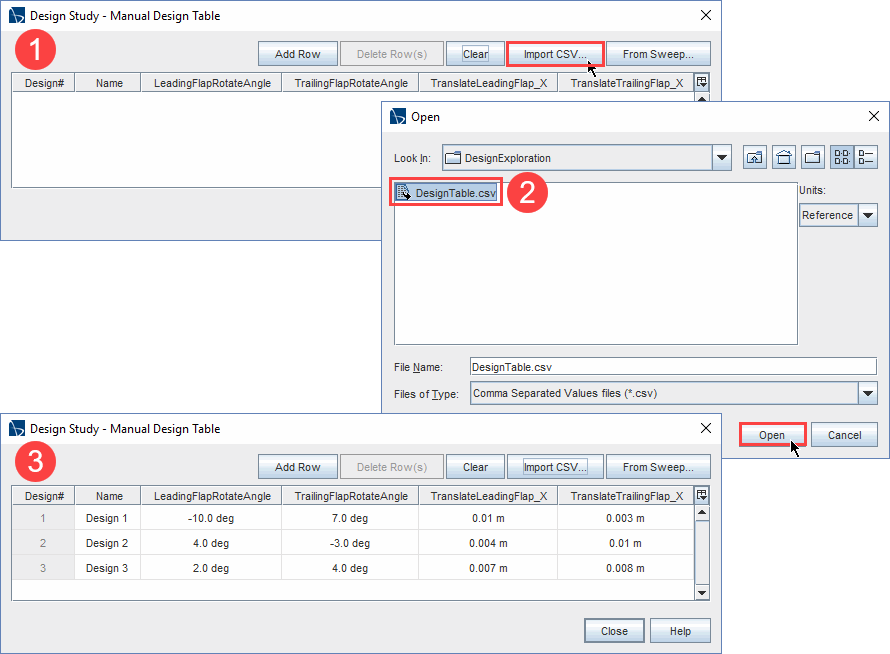
Task: Click the '7.0 deg' cell
Action: 350,518
